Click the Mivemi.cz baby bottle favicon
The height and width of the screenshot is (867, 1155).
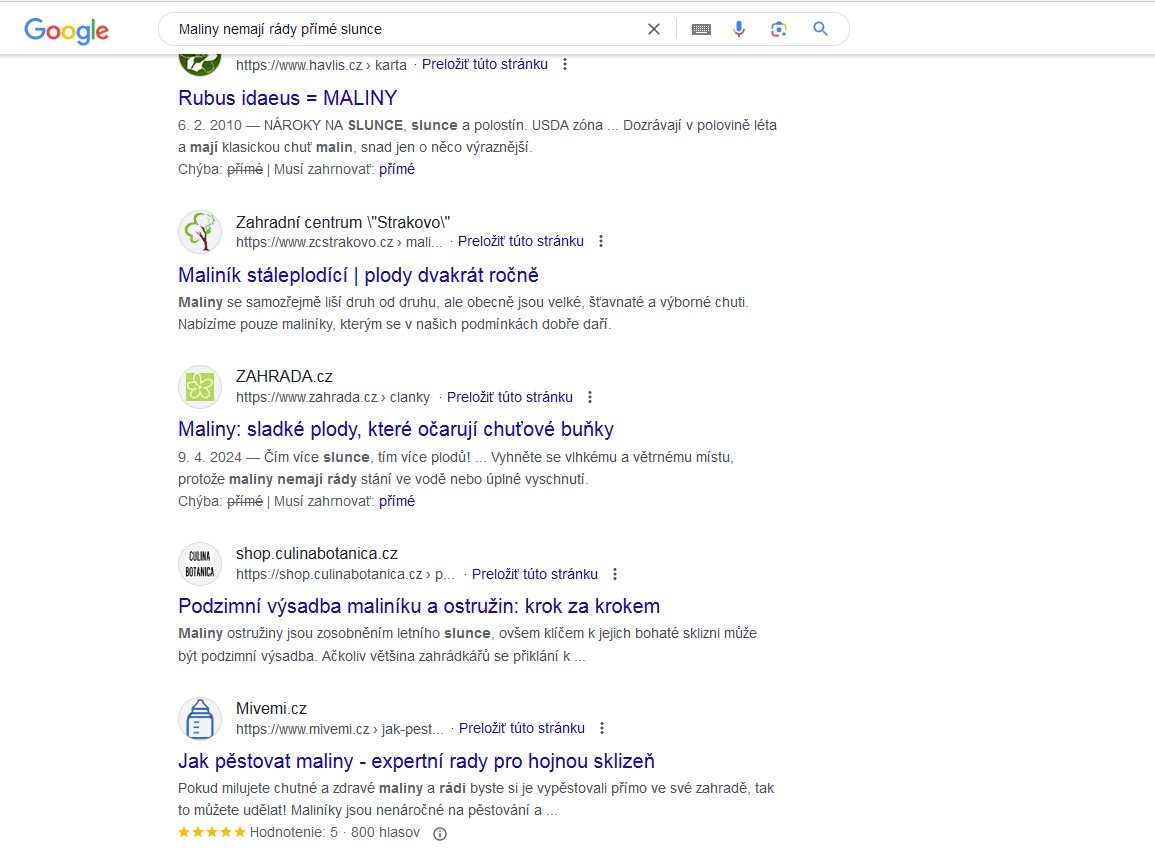coord(200,719)
